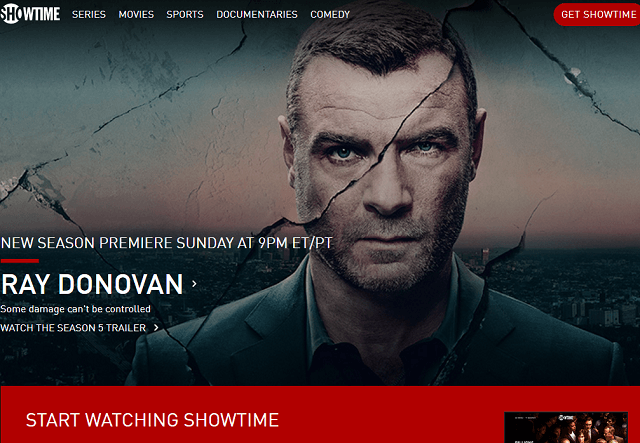The image size is (640, 443).
Task: Click the red Get Showtime button
Action: coord(597,14)
